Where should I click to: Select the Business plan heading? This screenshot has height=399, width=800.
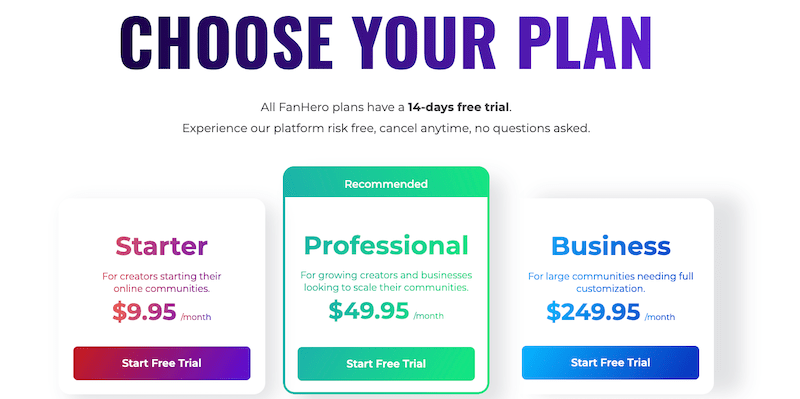[611, 246]
